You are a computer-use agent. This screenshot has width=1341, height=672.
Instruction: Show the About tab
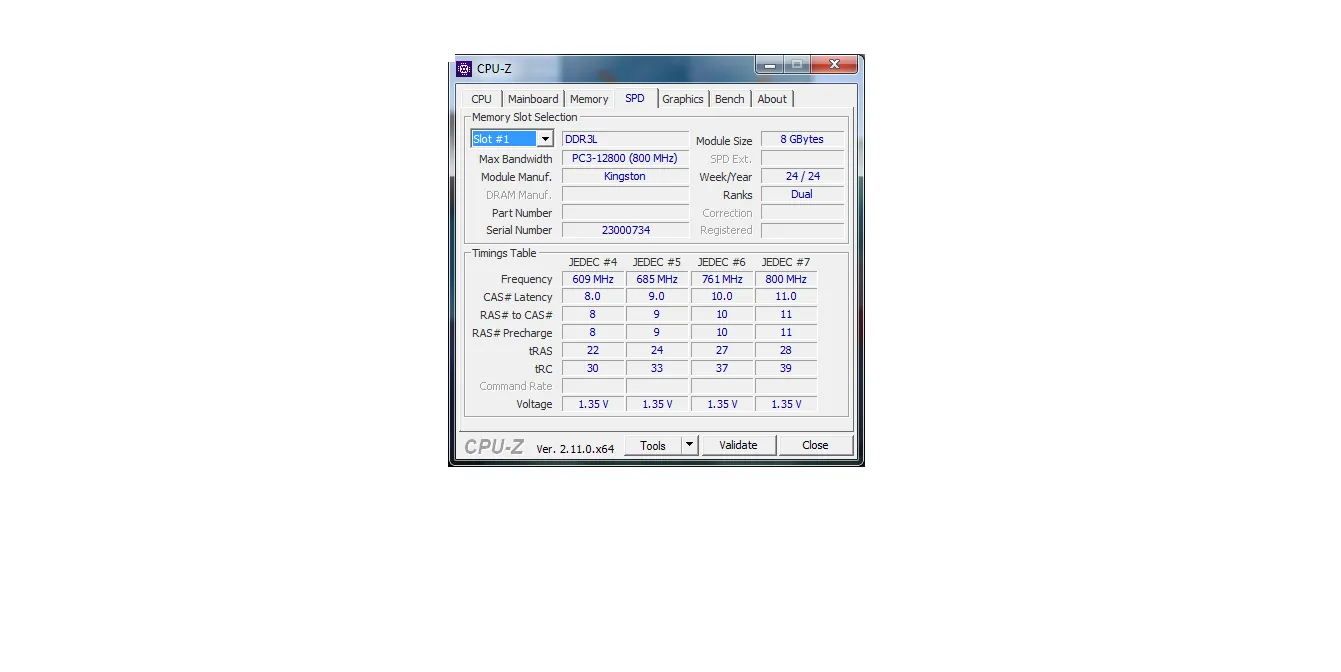[x=772, y=99]
